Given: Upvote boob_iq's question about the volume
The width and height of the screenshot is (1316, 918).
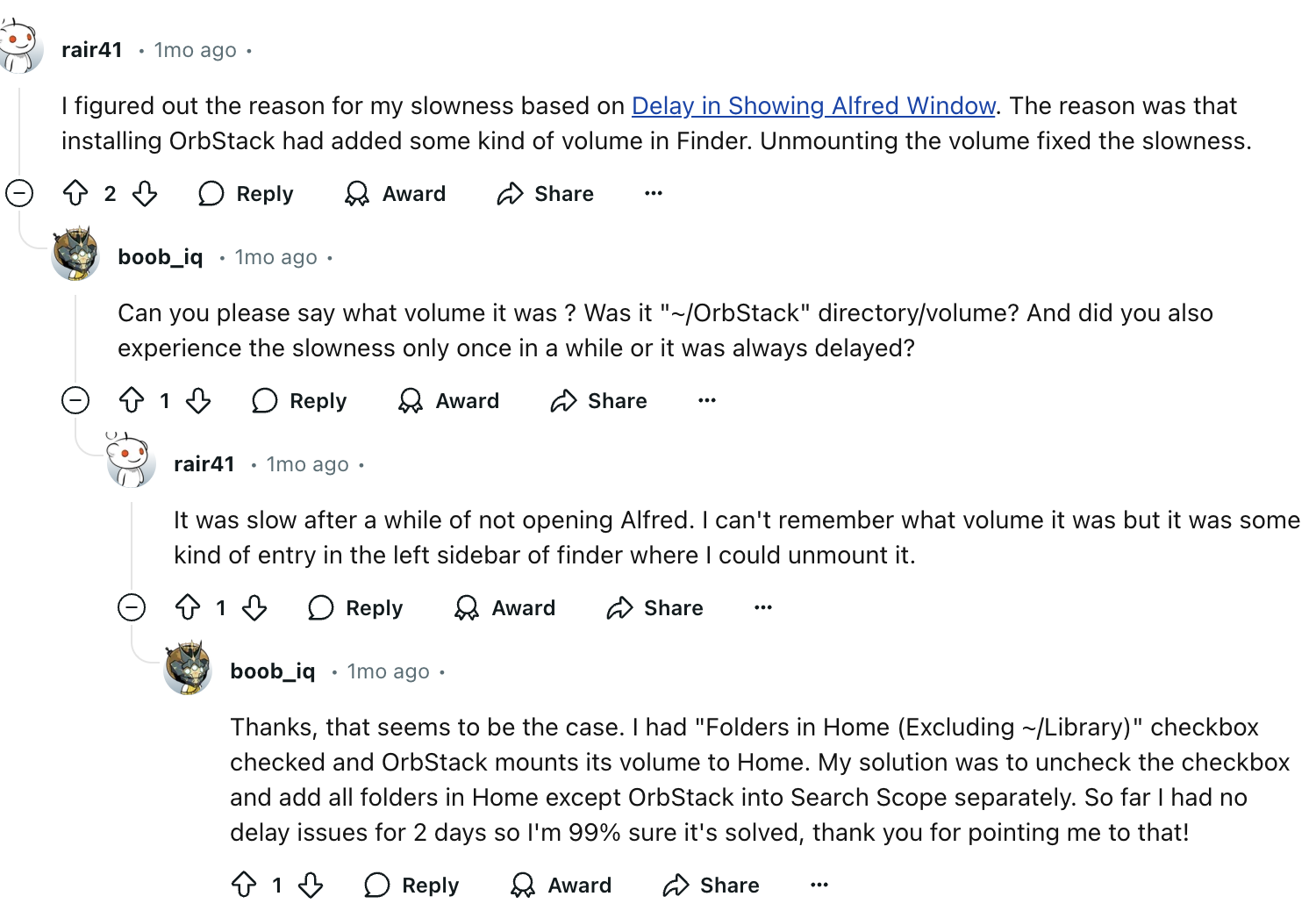Looking at the screenshot, I should (132, 400).
